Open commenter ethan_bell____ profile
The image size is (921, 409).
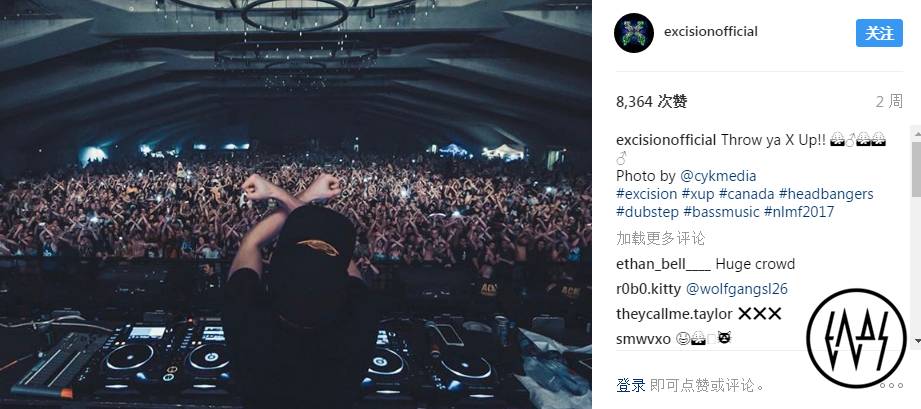click(663, 264)
